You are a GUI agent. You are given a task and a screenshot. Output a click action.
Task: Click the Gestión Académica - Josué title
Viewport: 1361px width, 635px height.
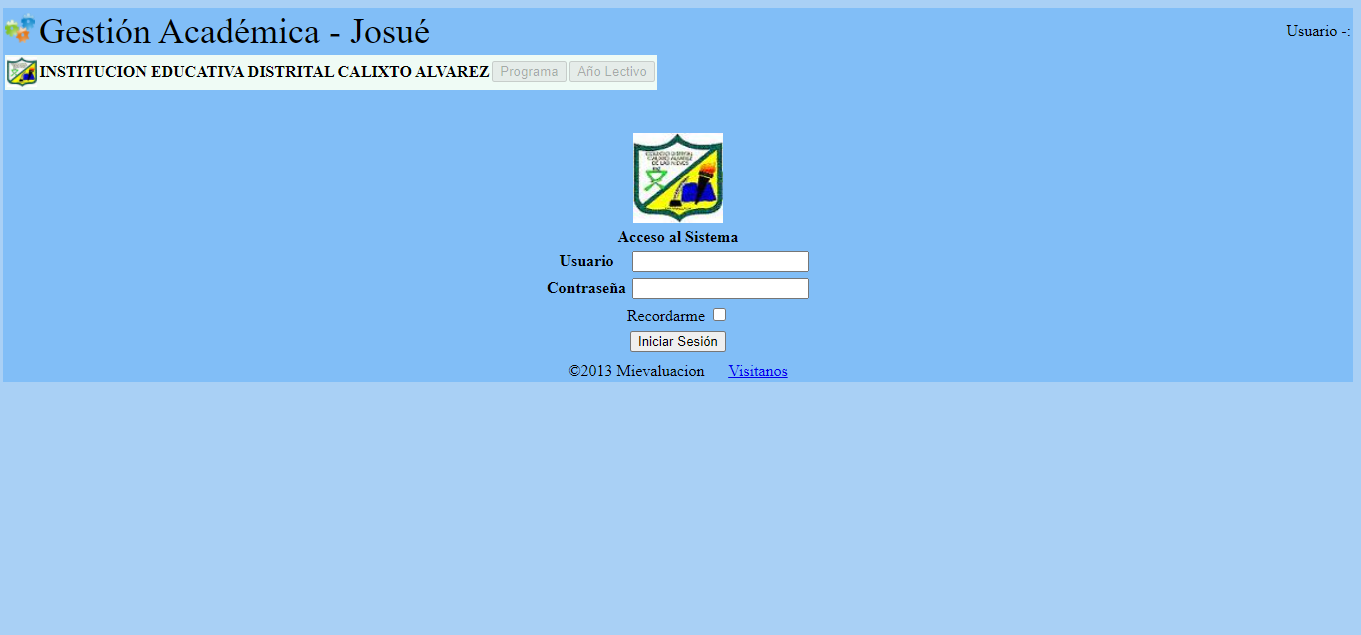point(234,32)
